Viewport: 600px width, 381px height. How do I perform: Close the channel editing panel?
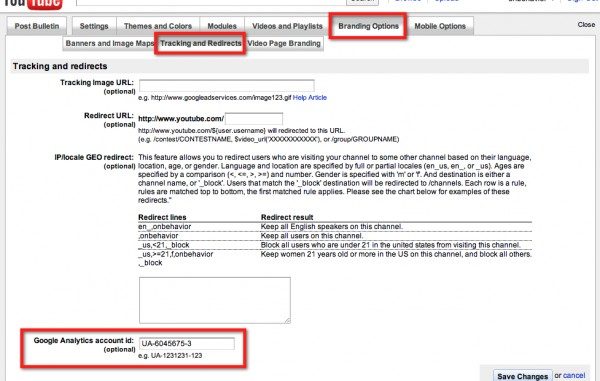[586, 24]
